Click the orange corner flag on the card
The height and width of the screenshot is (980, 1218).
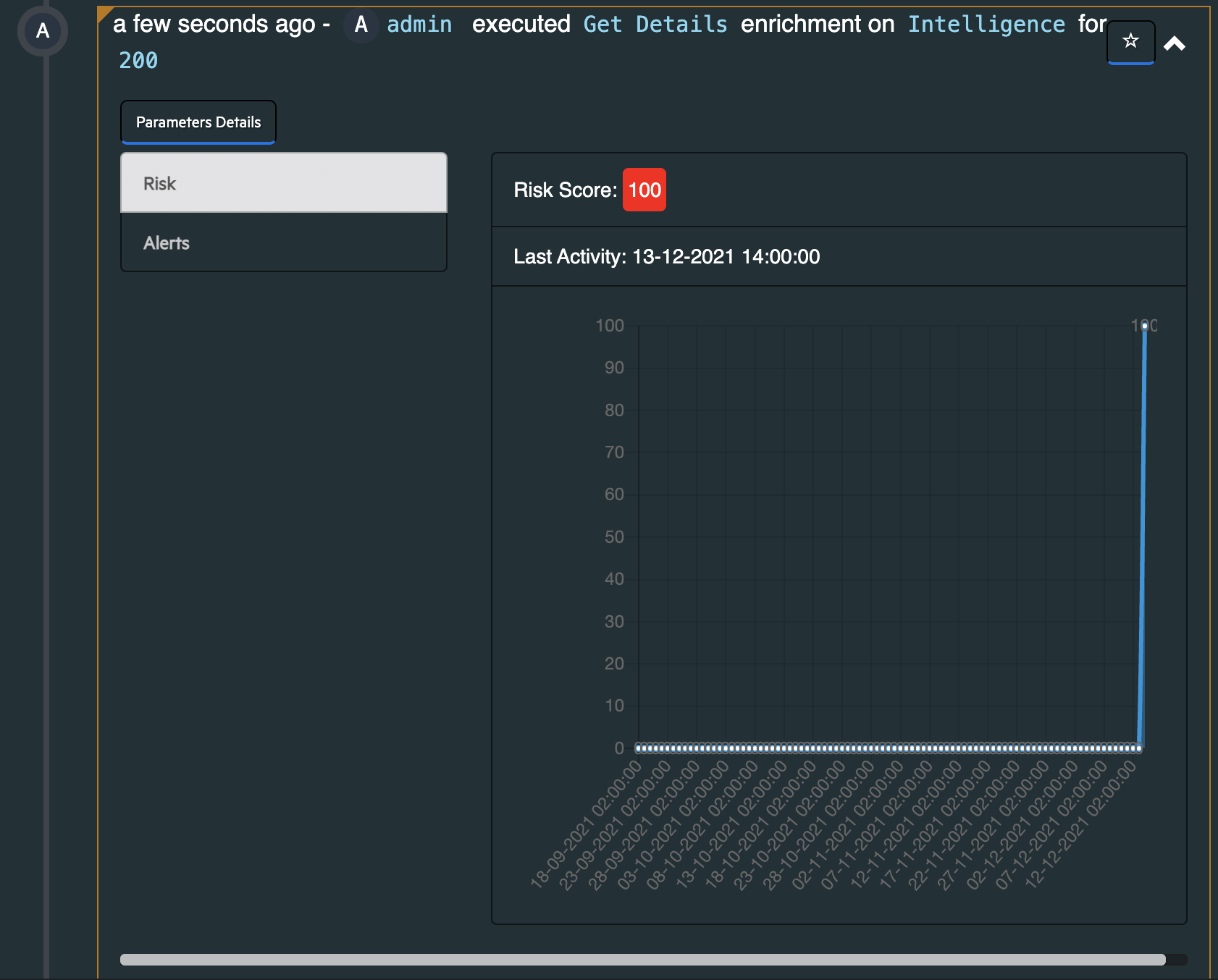tap(104, 12)
